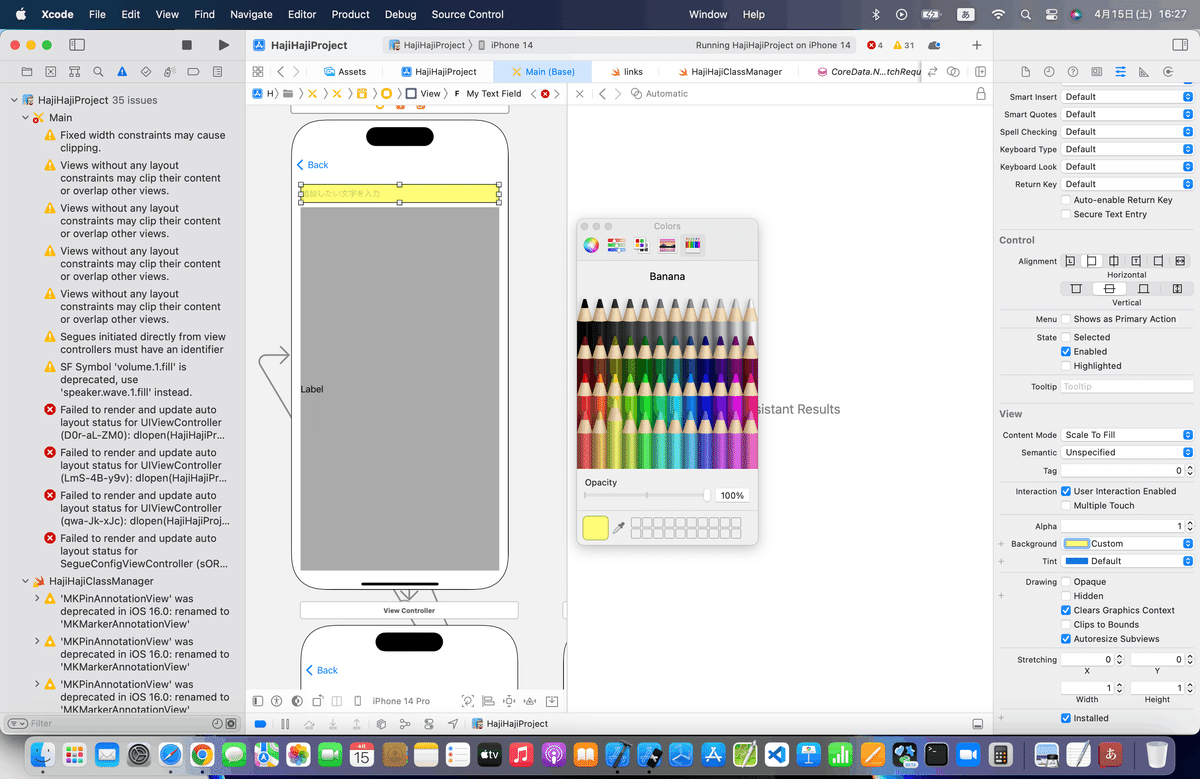
Task: Check the Highlighted state checkbox
Action: pos(1066,366)
